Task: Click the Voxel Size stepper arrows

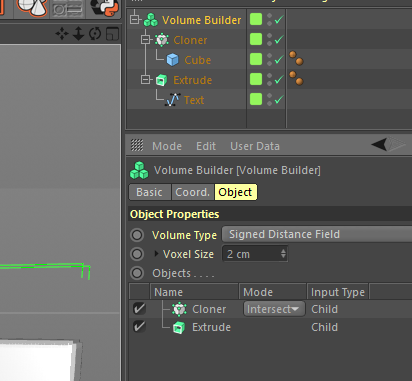Action: 283,254
